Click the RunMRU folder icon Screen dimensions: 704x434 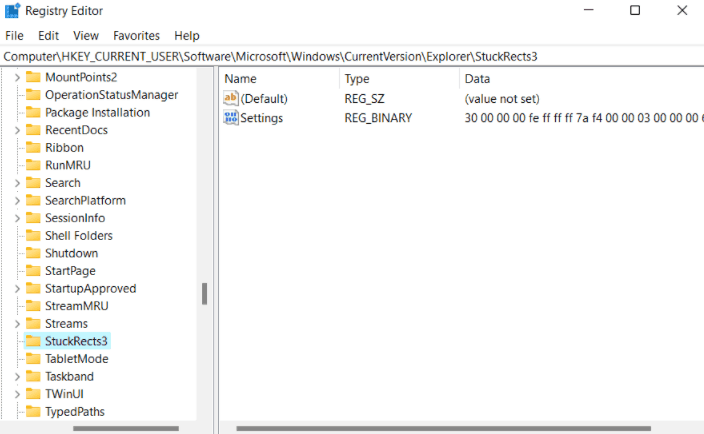click(33, 165)
